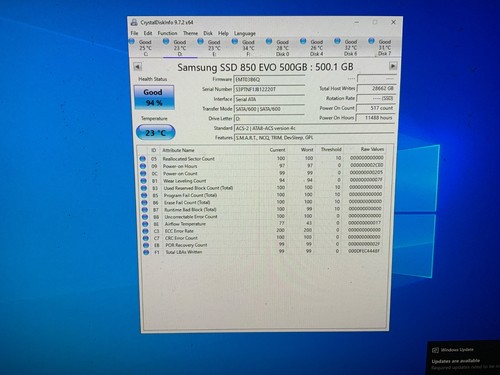Click the Firmware field
Image resolution: width=500 pixels, height=375 pixels.
pyautogui.click(x=269, y=79)
